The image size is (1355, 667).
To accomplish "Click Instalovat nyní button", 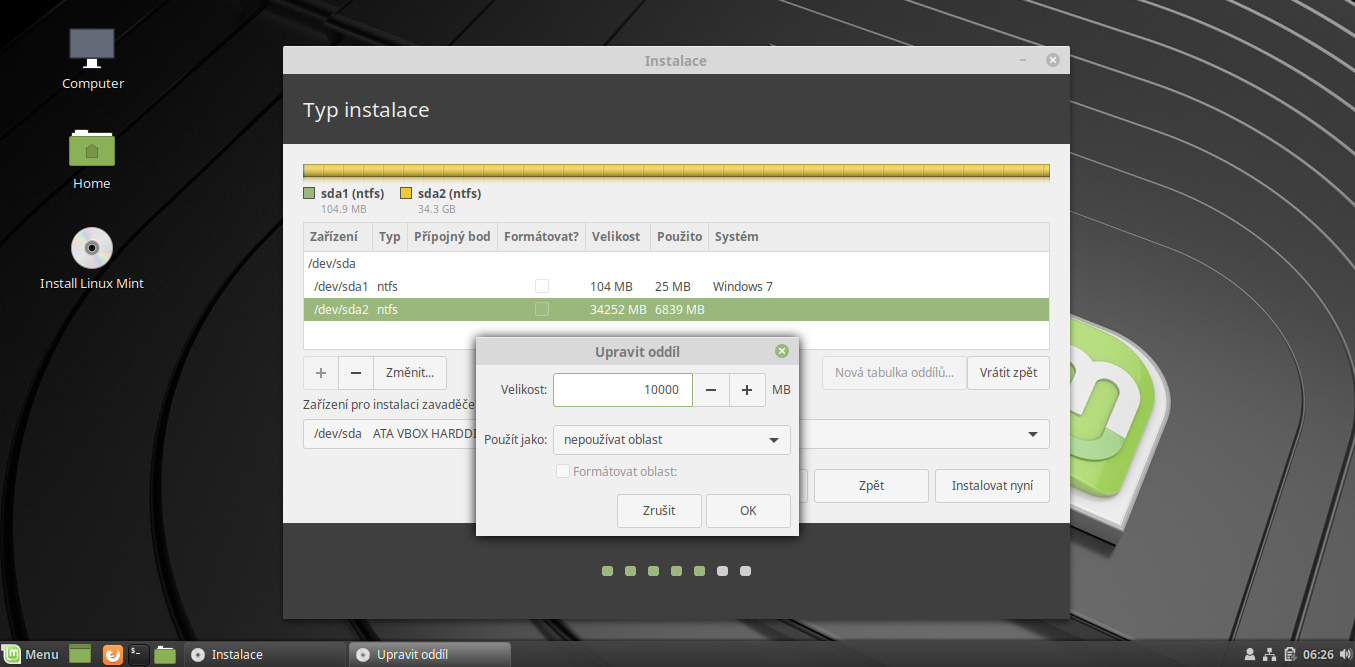I will [992, 486].
